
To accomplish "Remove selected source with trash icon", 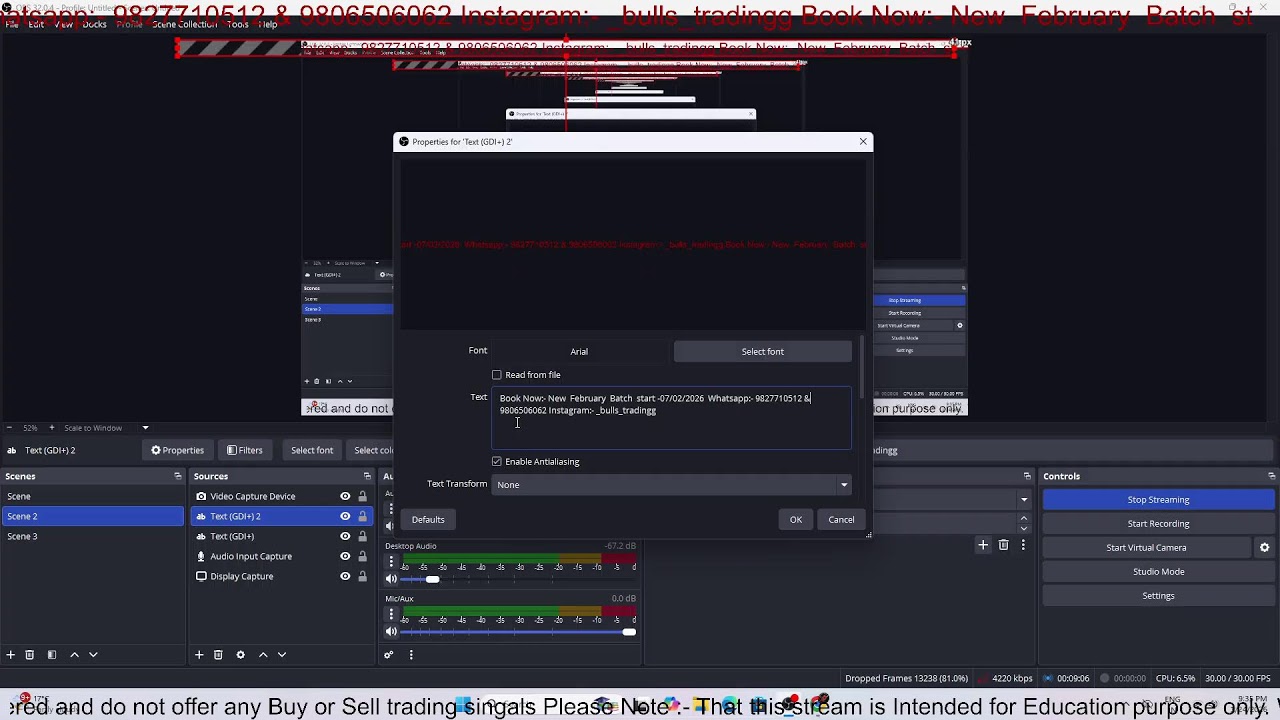I will (x=218, y=655).
